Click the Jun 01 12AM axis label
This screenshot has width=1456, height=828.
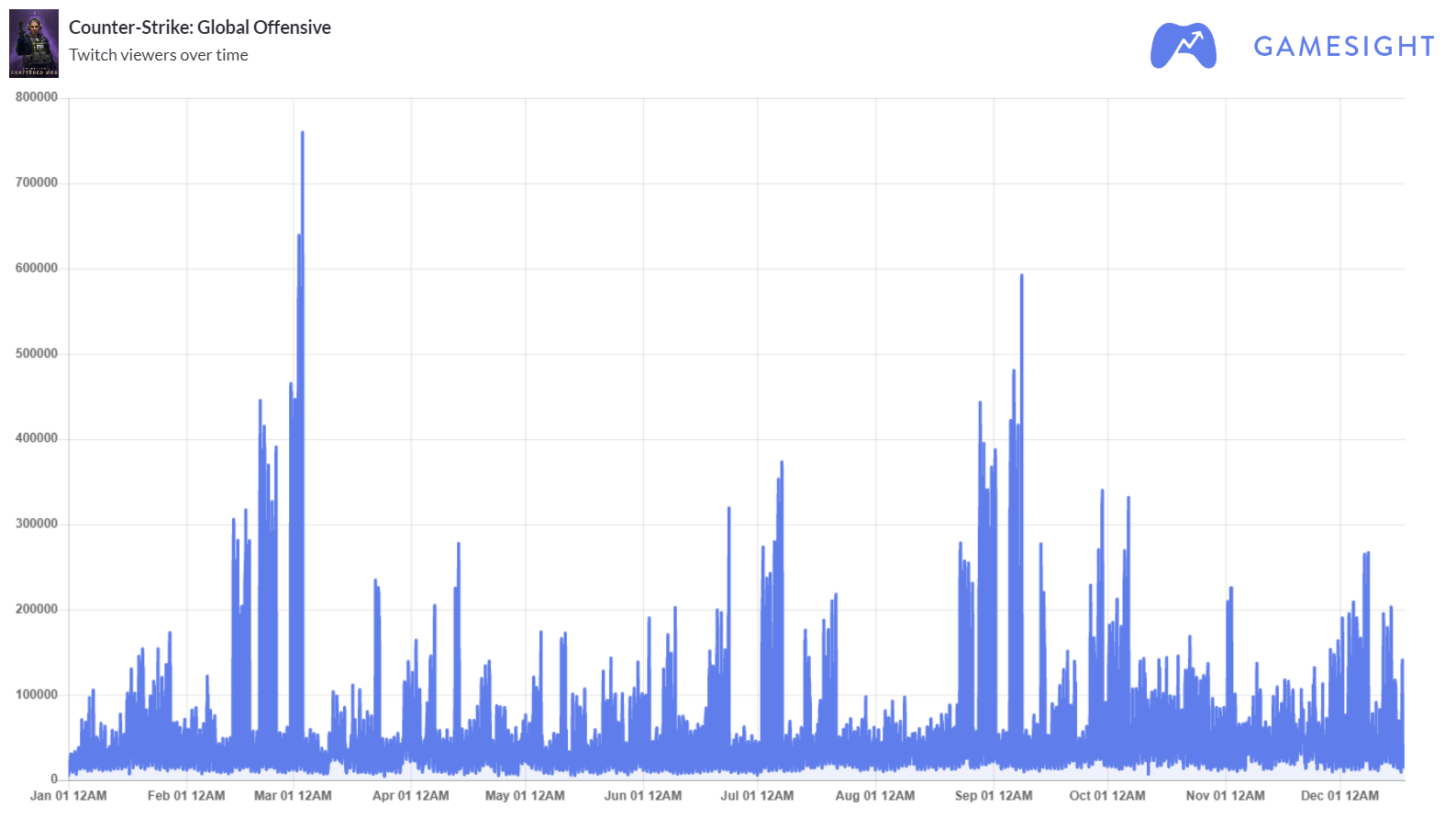[643, 796]
